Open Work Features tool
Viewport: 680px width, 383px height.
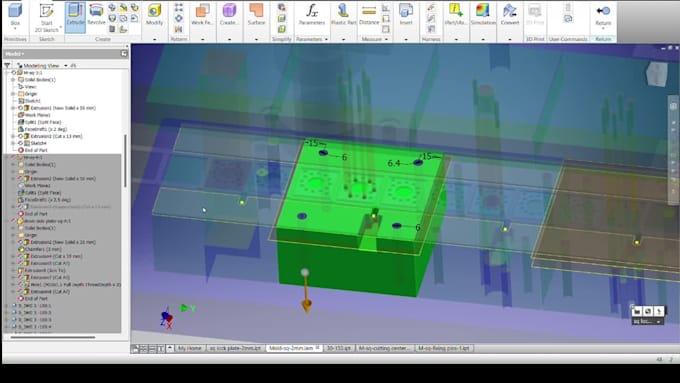click(202, 14)
